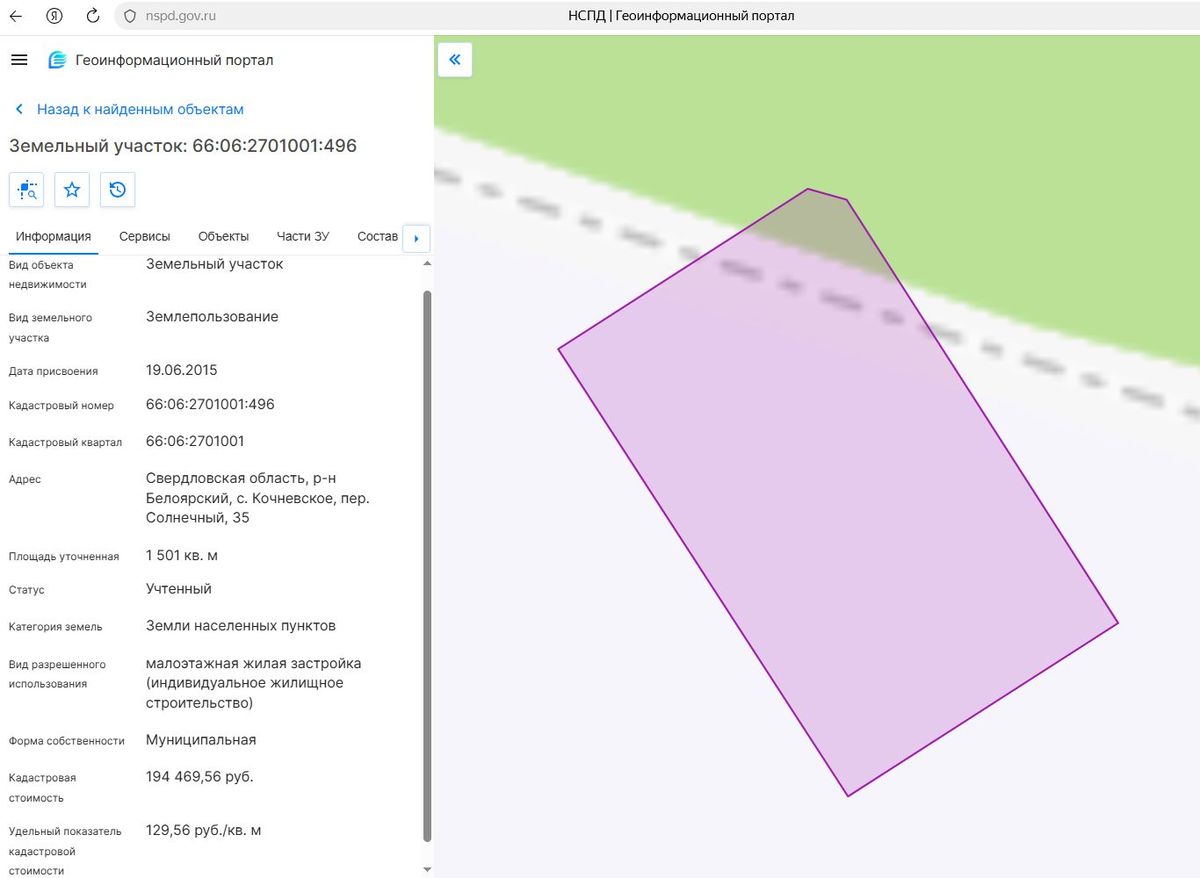This screenshot has width=1200, height=878.
Task: Collapse the side panel with double chevron
Action: click(455, 60)
